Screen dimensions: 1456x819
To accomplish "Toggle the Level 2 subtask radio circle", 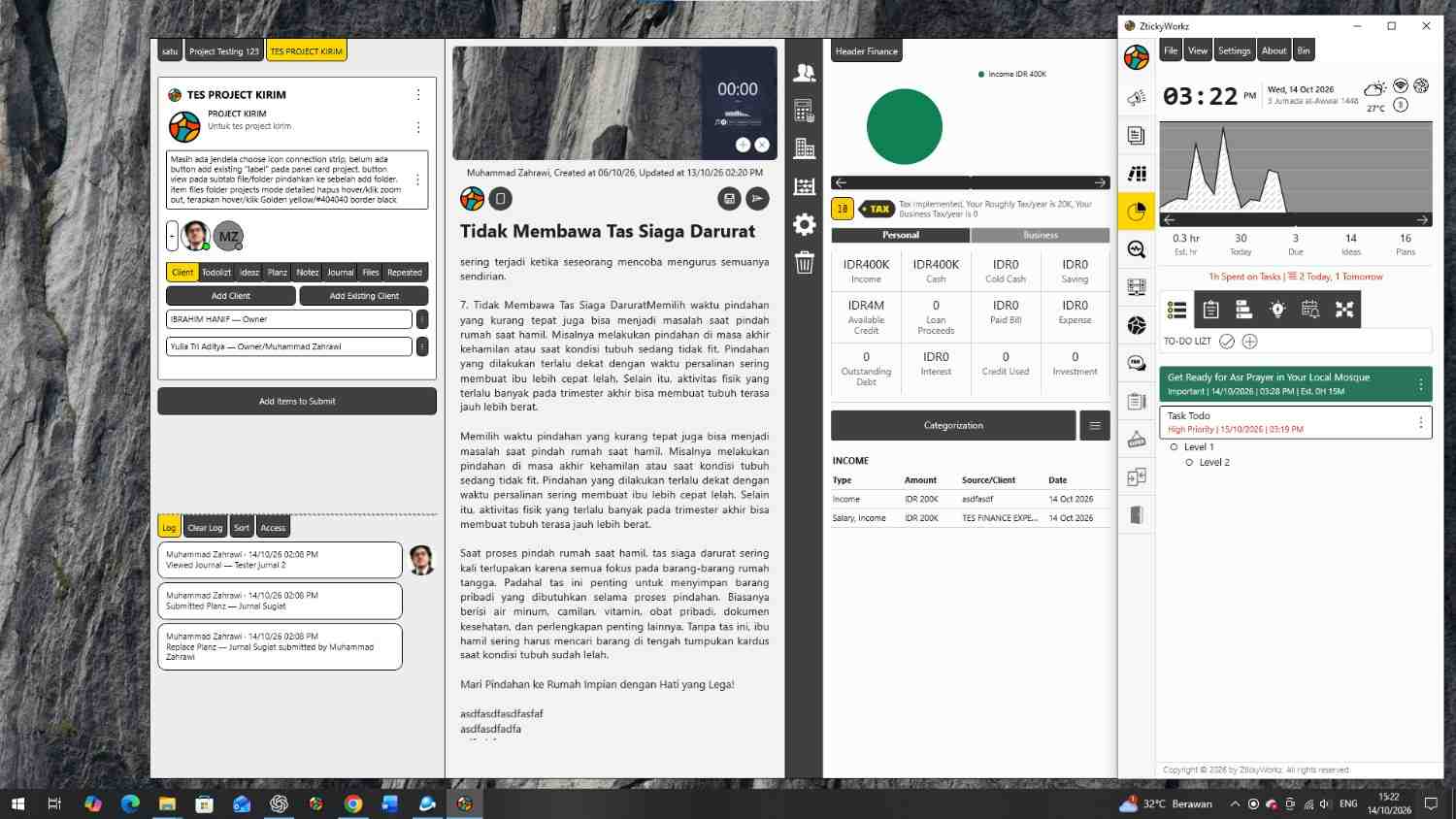I will (1189, 463).
